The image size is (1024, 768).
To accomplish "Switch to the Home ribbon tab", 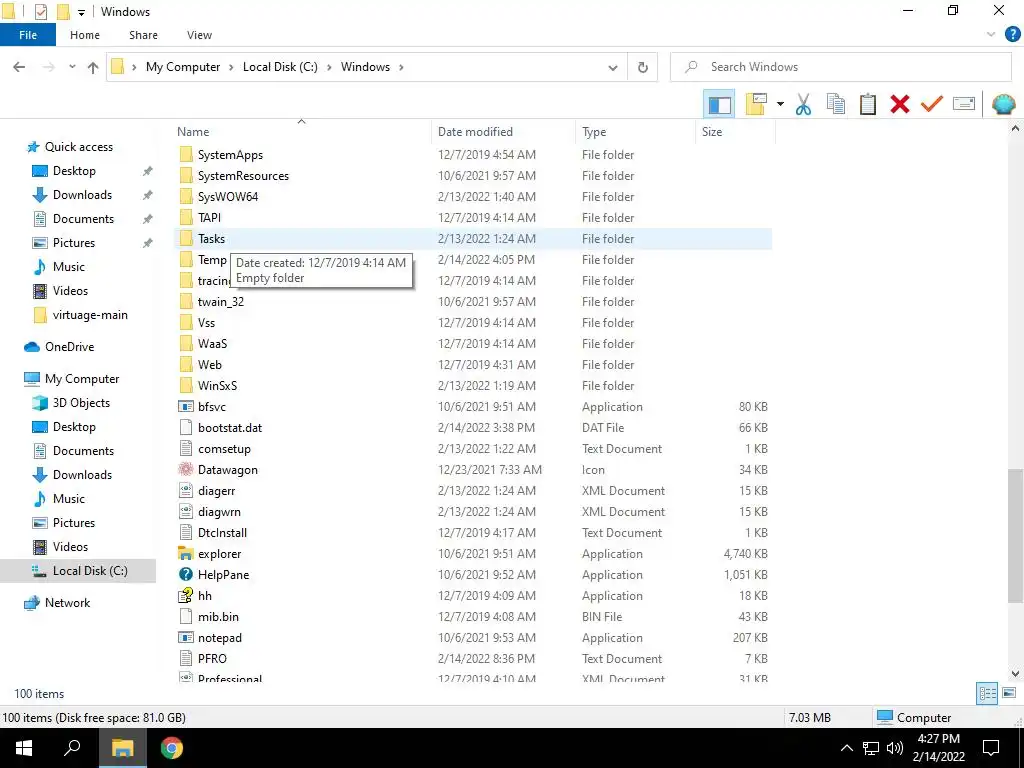I will coord(85,35).
